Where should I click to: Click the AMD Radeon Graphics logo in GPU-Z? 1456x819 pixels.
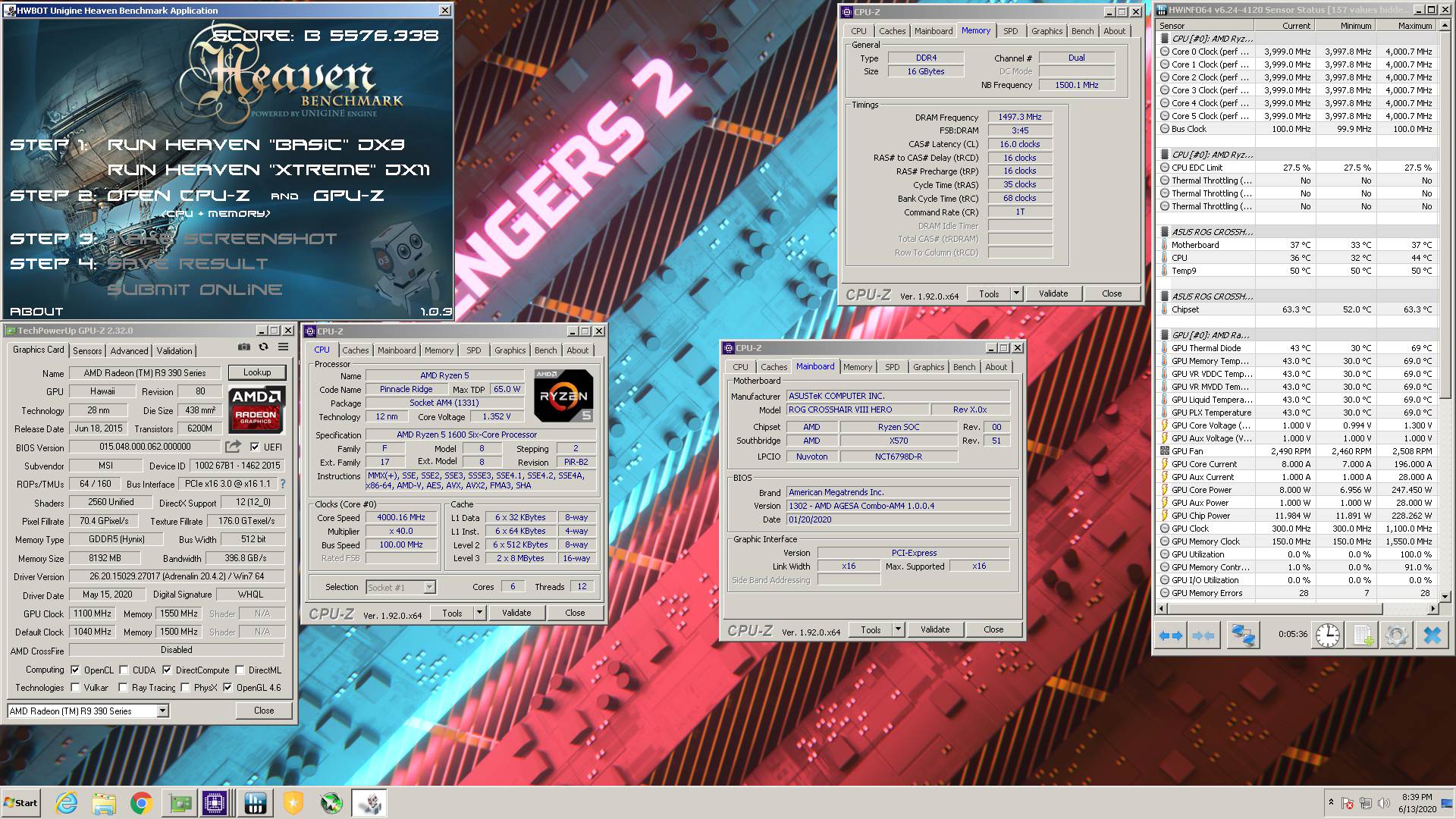click(x=256, y=408)
